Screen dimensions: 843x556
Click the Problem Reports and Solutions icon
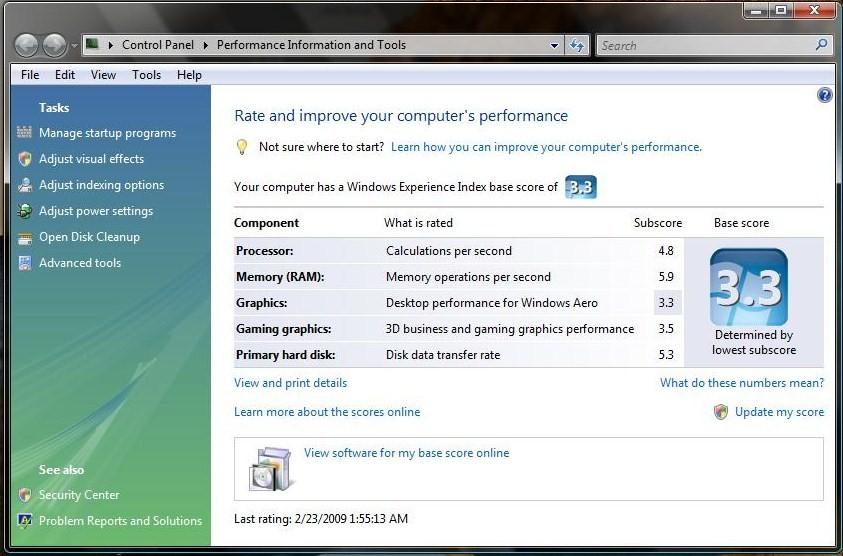(24, 521)
